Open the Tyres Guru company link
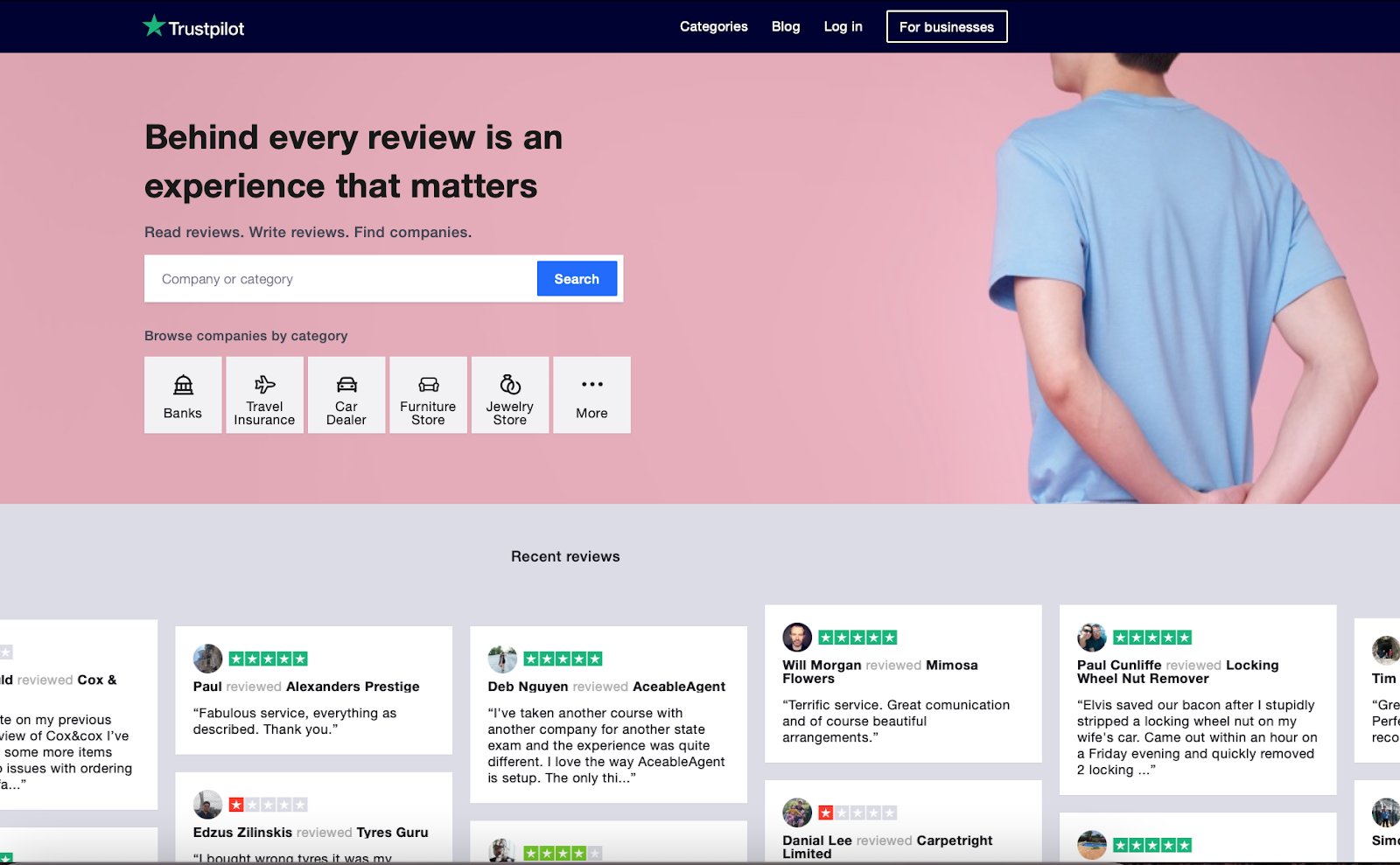Screen dimensions: 1400x865 point(392,833)
